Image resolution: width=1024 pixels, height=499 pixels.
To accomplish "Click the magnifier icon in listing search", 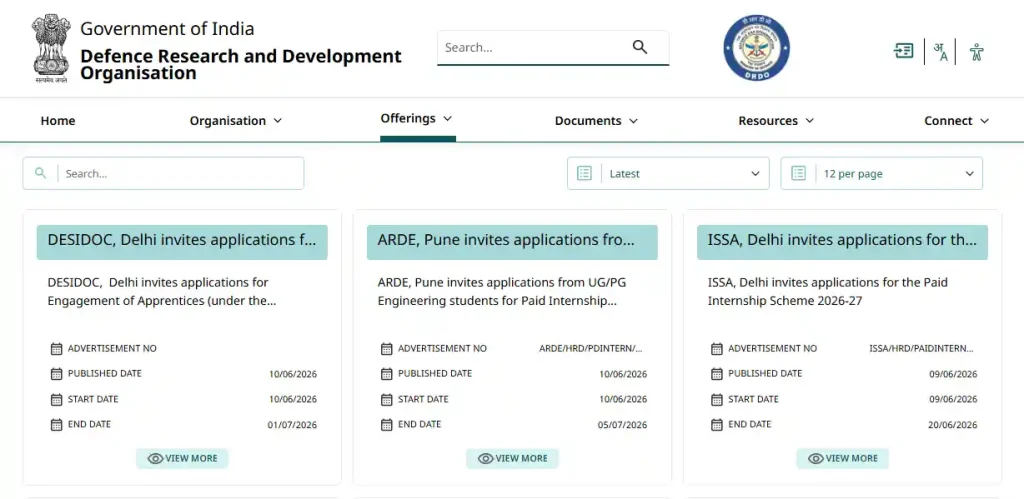I will click(40, 173).
